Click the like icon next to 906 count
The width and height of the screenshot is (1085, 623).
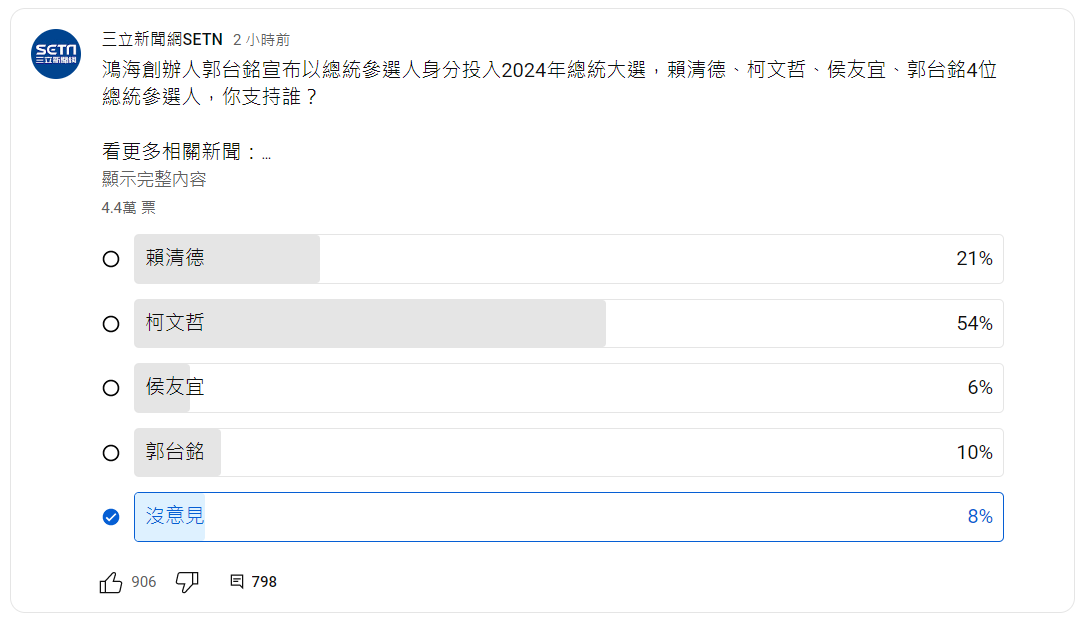tap(110, 581)
